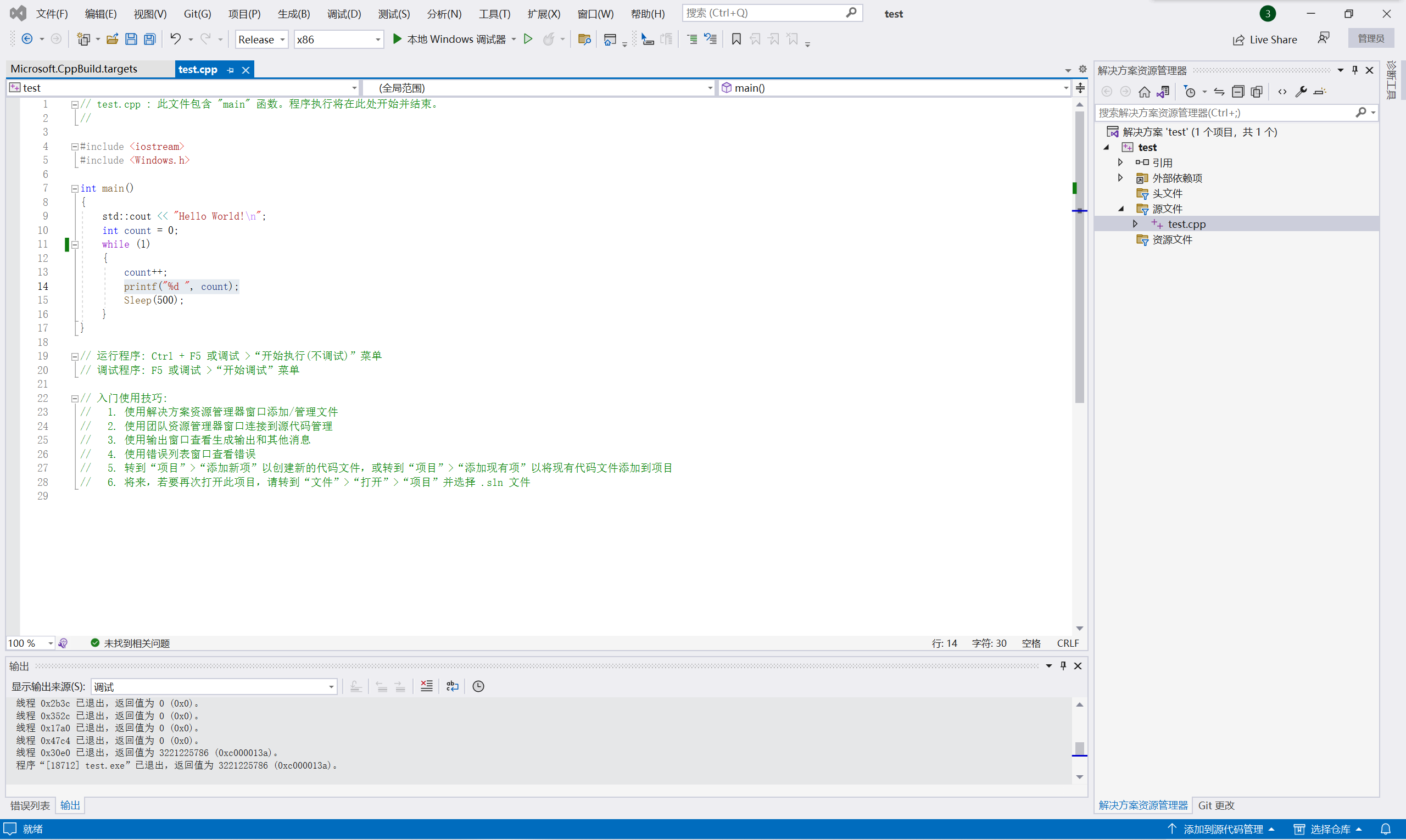Viewport: 1406px width, 840px height.
Task: Click the Open File folder icon
Action: coord(112,39)
